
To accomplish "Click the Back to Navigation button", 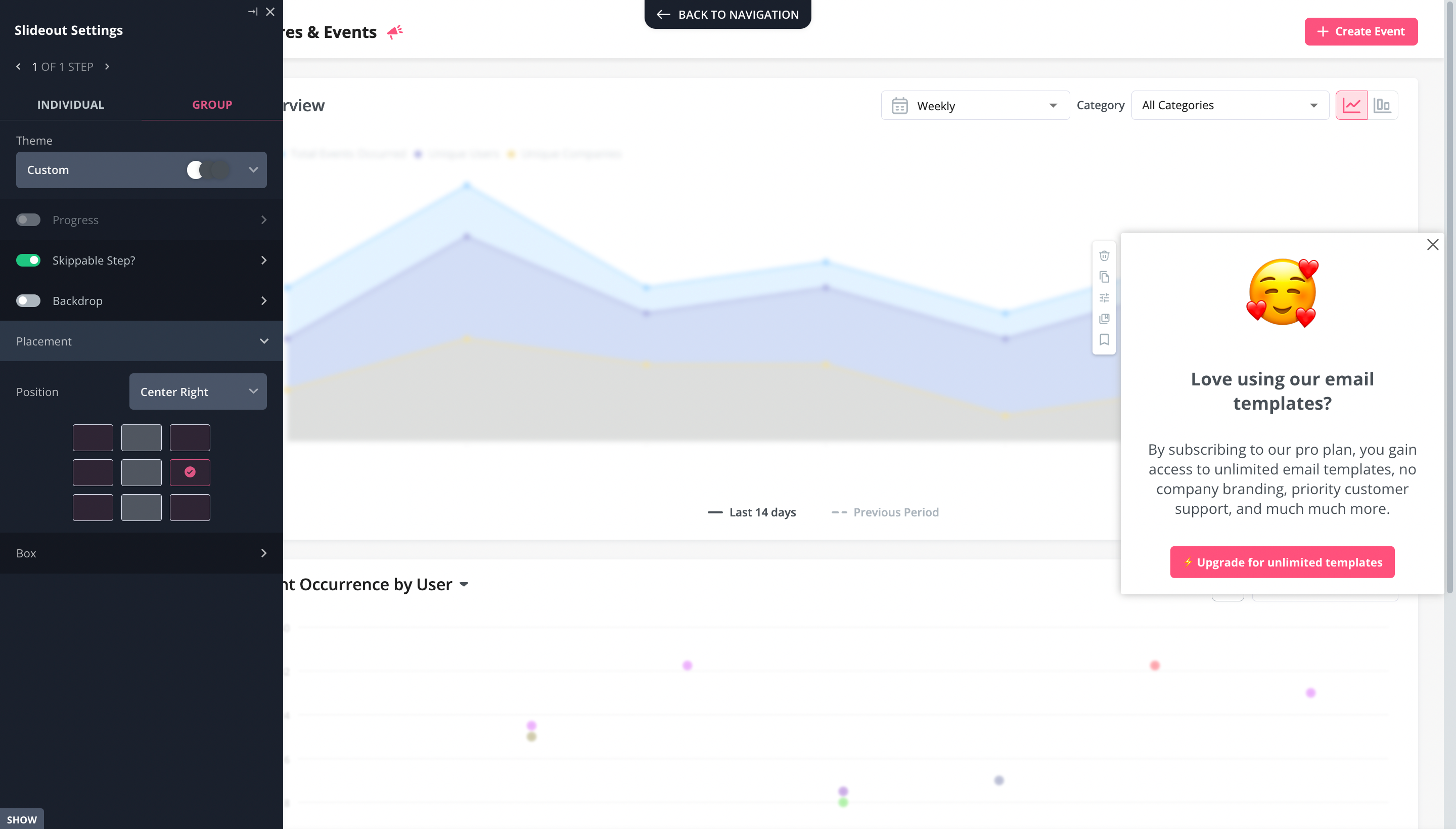I will (x=727, y=14).
